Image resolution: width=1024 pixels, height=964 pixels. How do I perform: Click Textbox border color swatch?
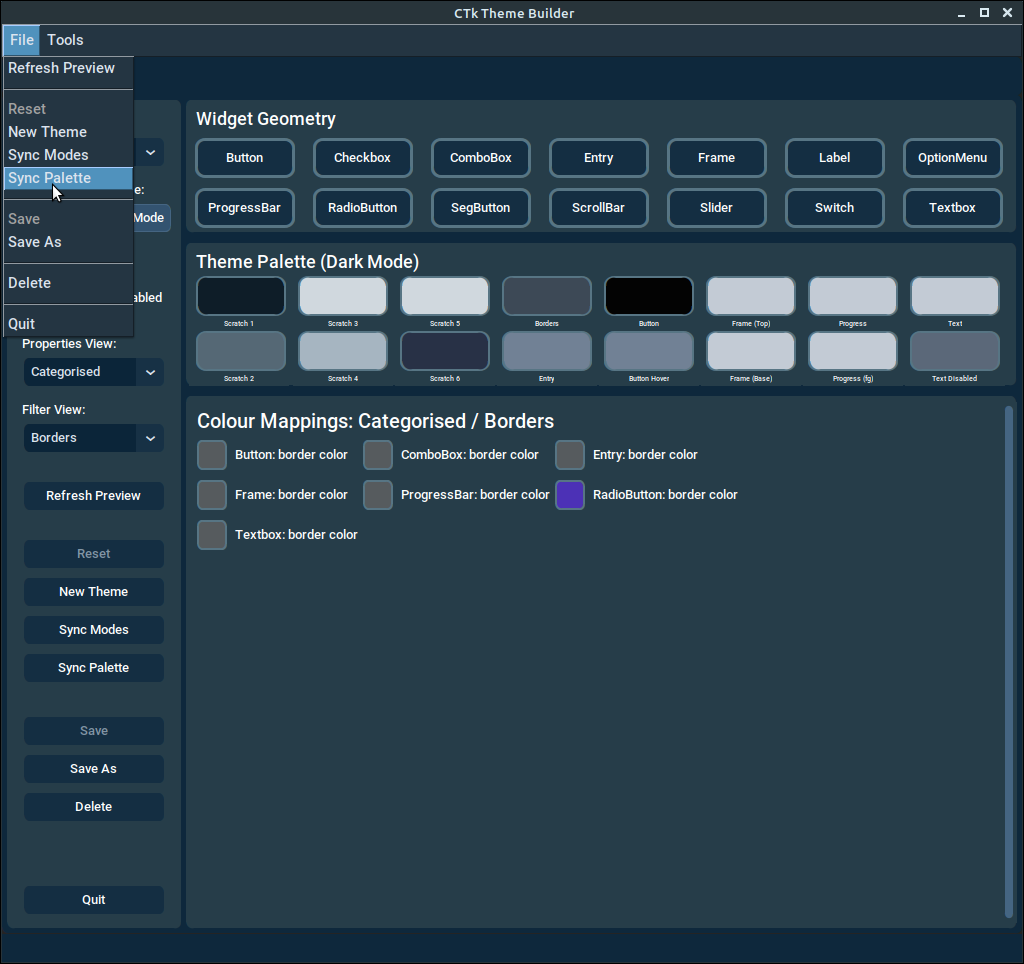click(x=212, y=535)
